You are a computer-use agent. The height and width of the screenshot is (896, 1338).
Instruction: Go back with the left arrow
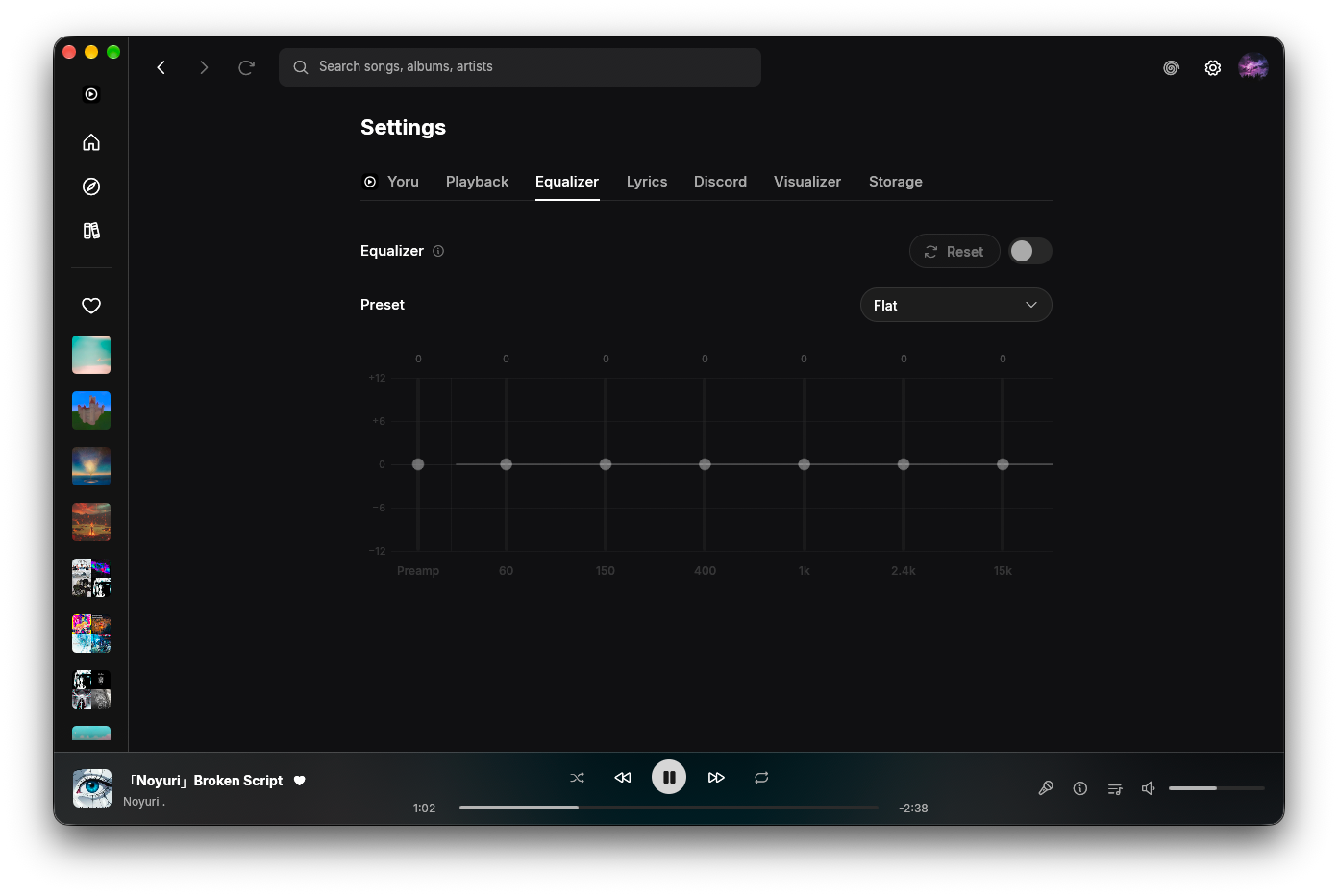point(161,67)
